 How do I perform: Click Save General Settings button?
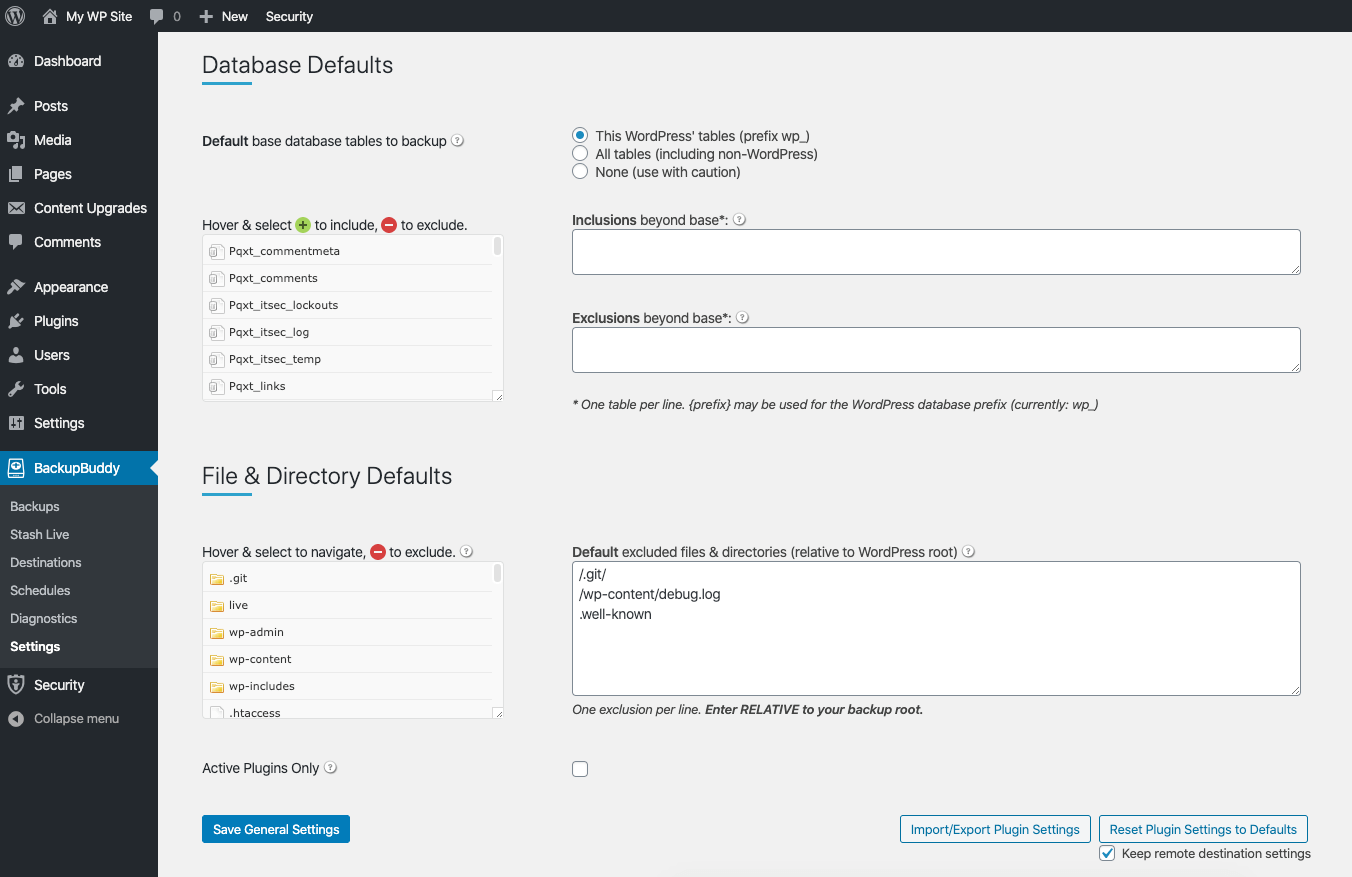pyautogui.click(x=276, y=829)
